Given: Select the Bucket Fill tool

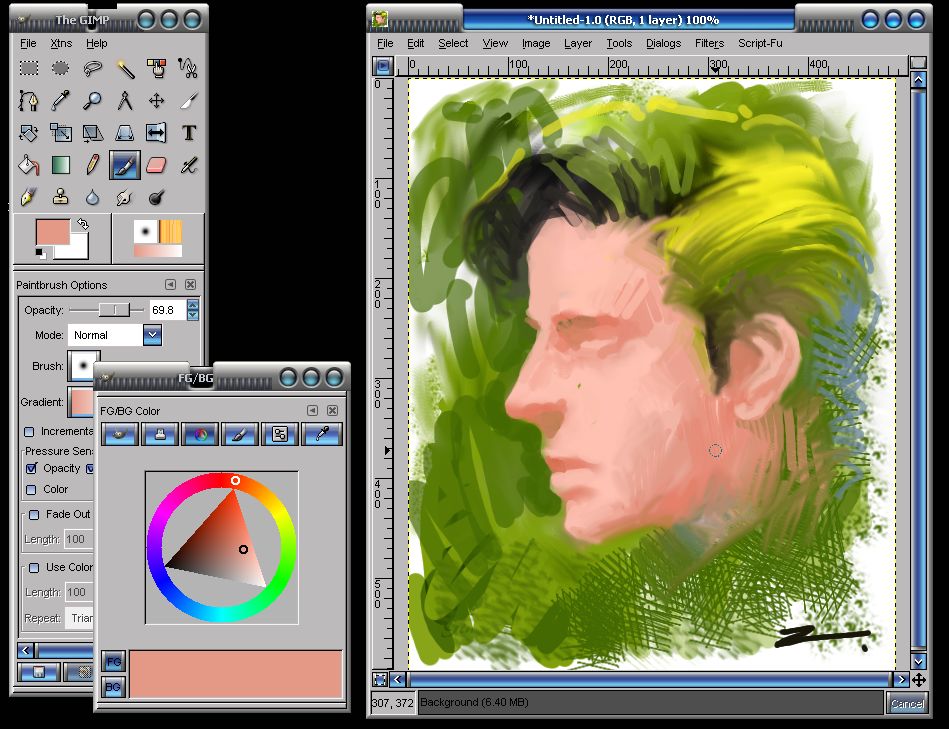Looking at the screenshot, I should (x=28, y=165).
